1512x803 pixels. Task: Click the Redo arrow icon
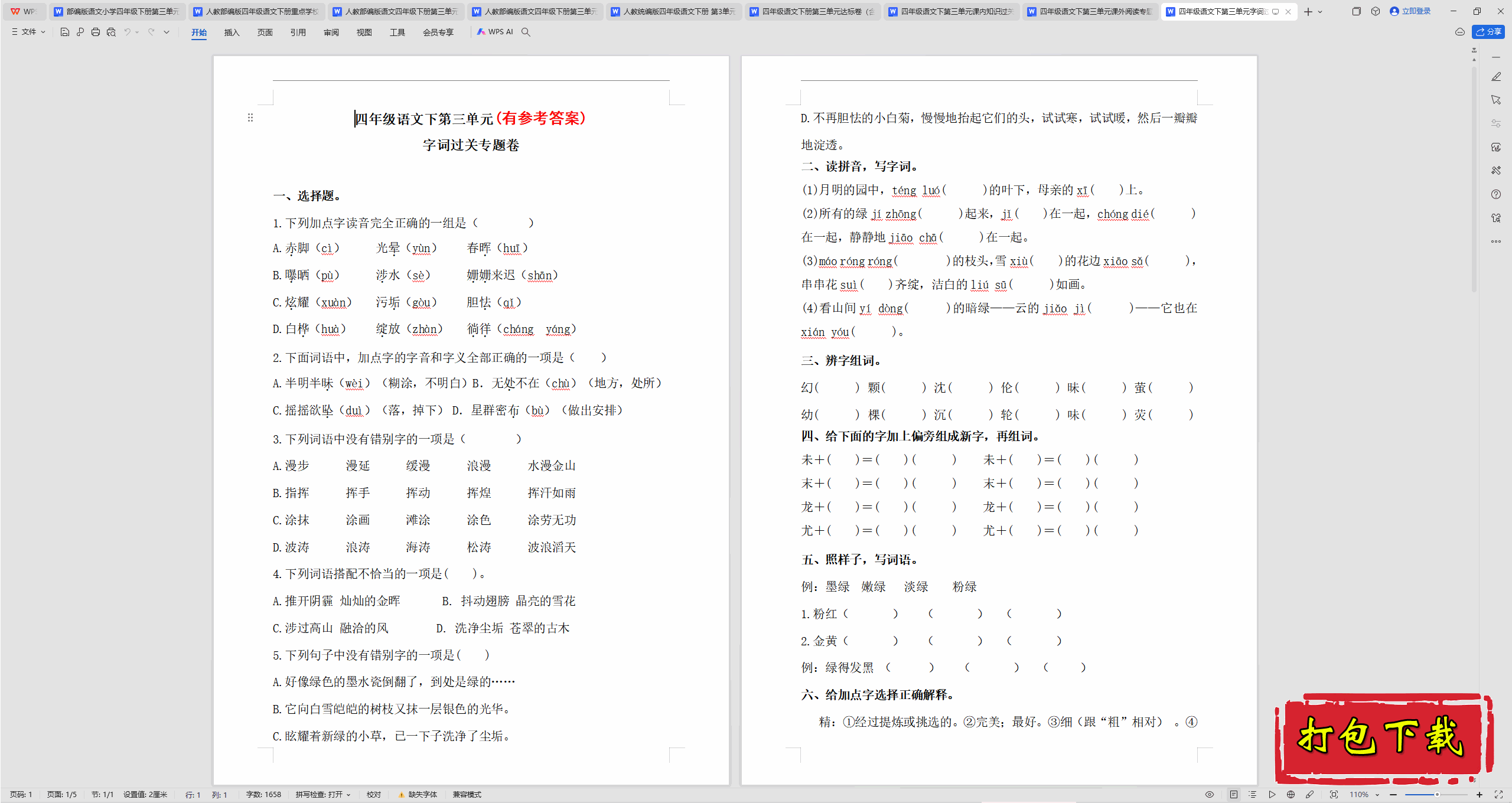(x=151, y=32)
